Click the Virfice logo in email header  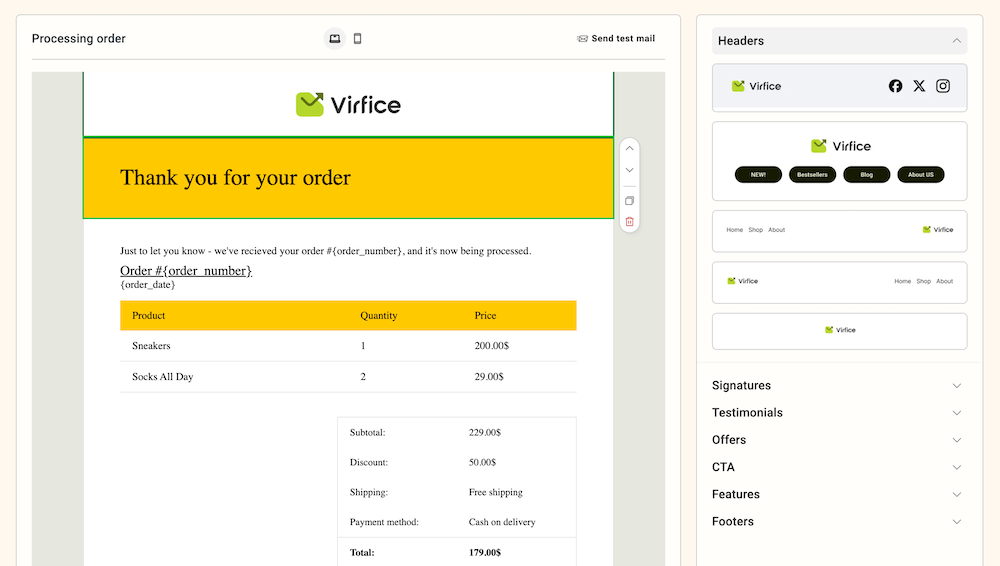click(348, 105)
